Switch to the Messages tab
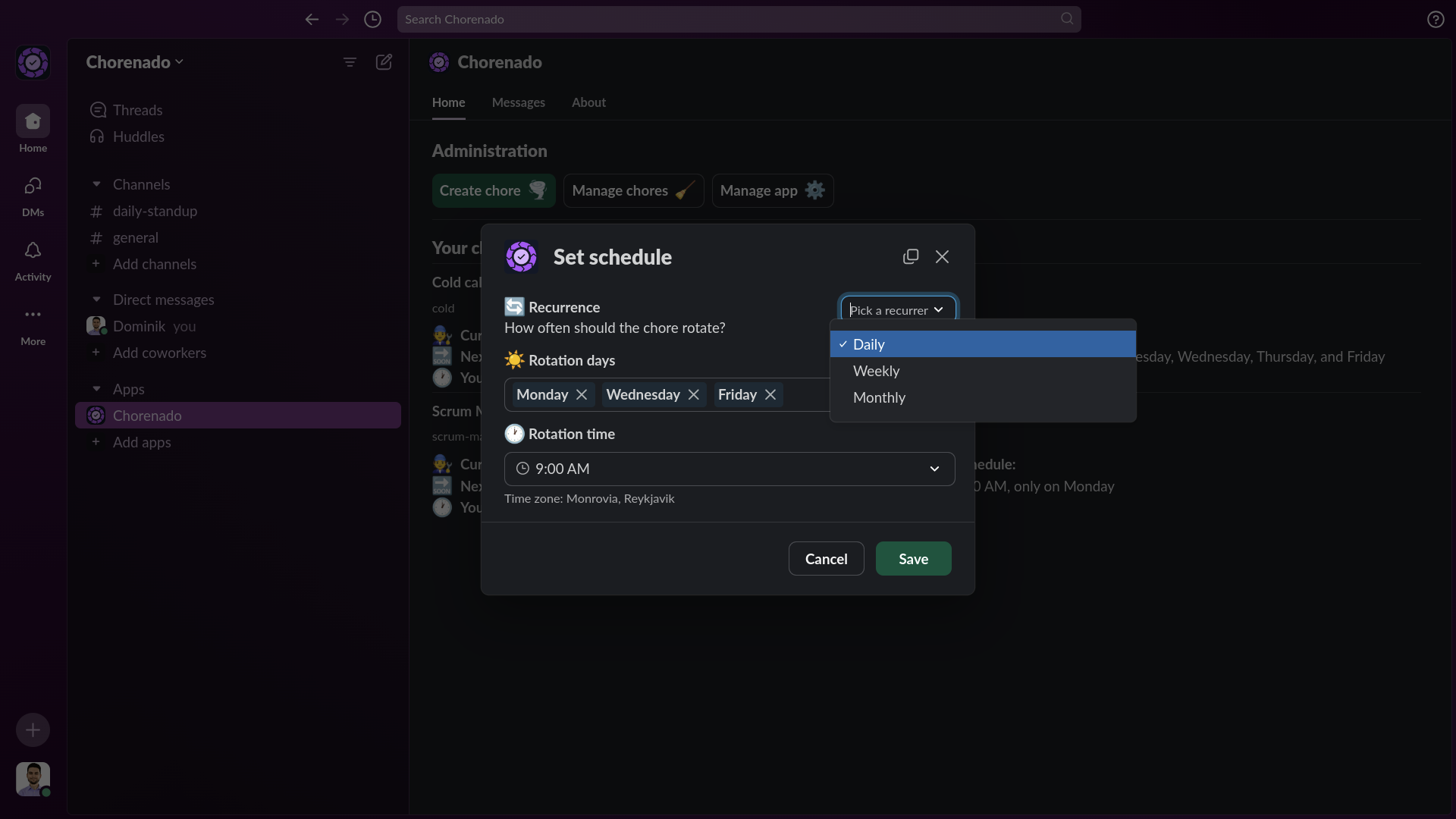Screen dimensions: 1456x819 point(518,102)
